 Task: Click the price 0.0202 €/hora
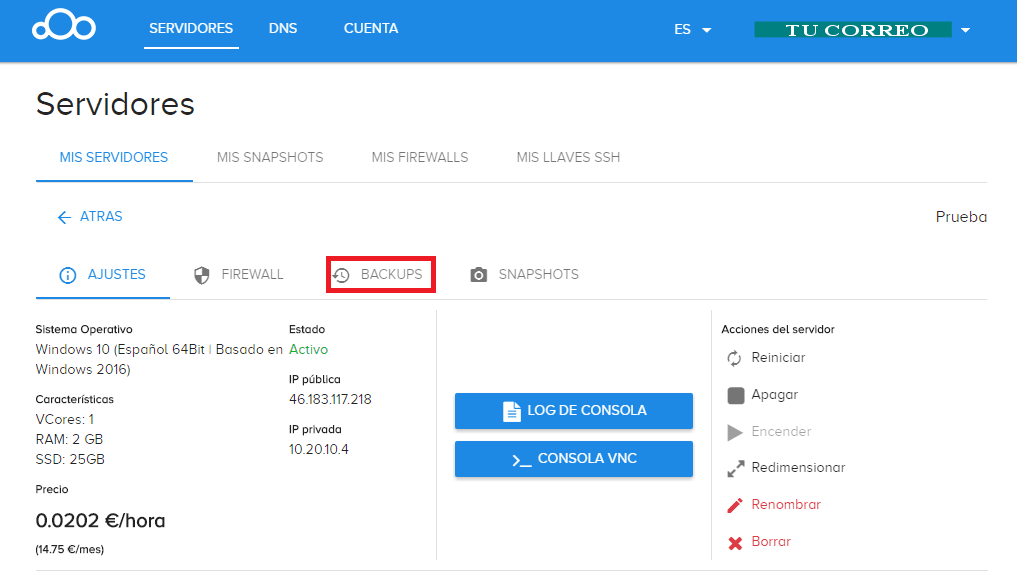point(101,521)
